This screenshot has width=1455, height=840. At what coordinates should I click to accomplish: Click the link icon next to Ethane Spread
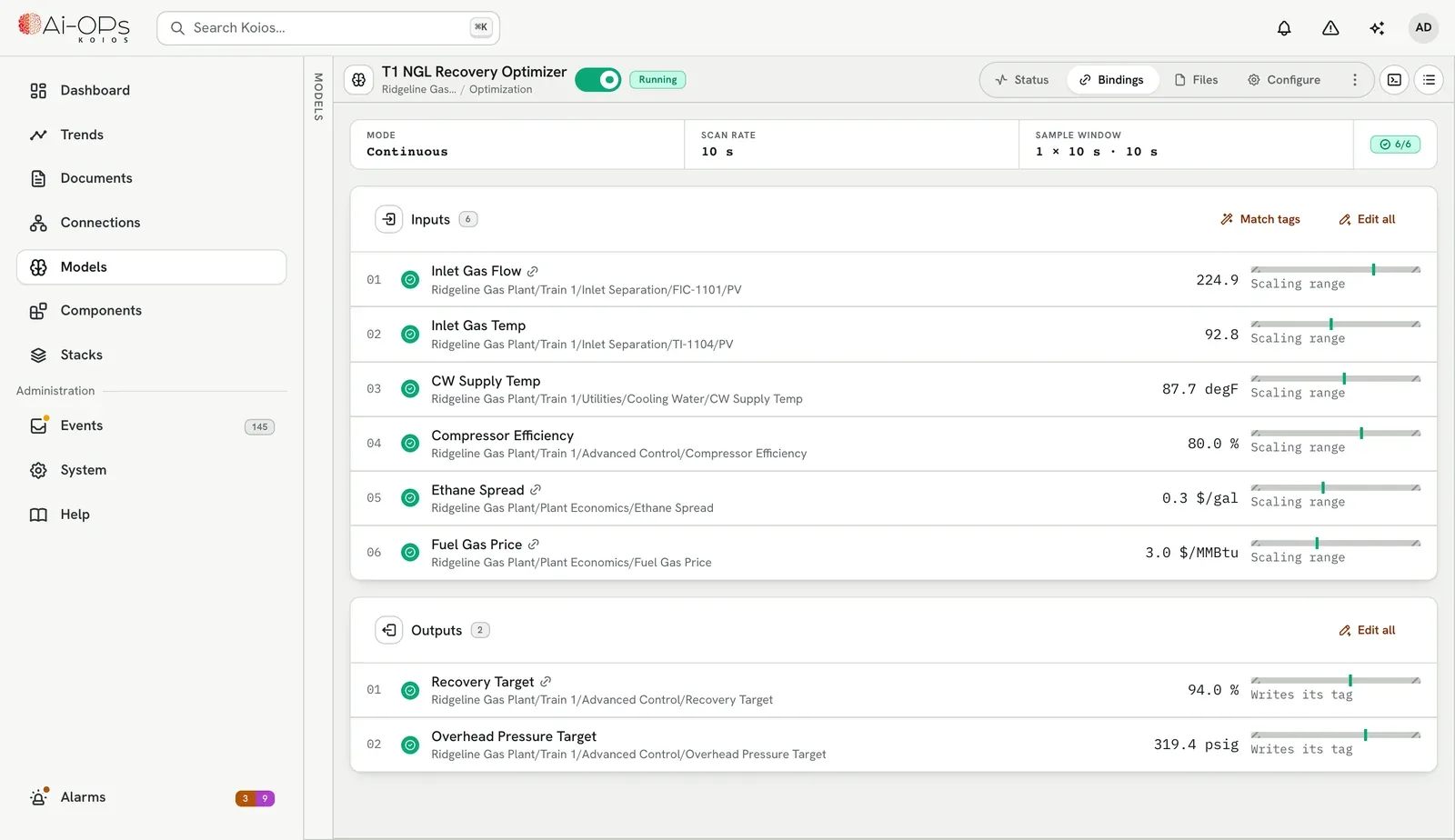coord(536,490)
